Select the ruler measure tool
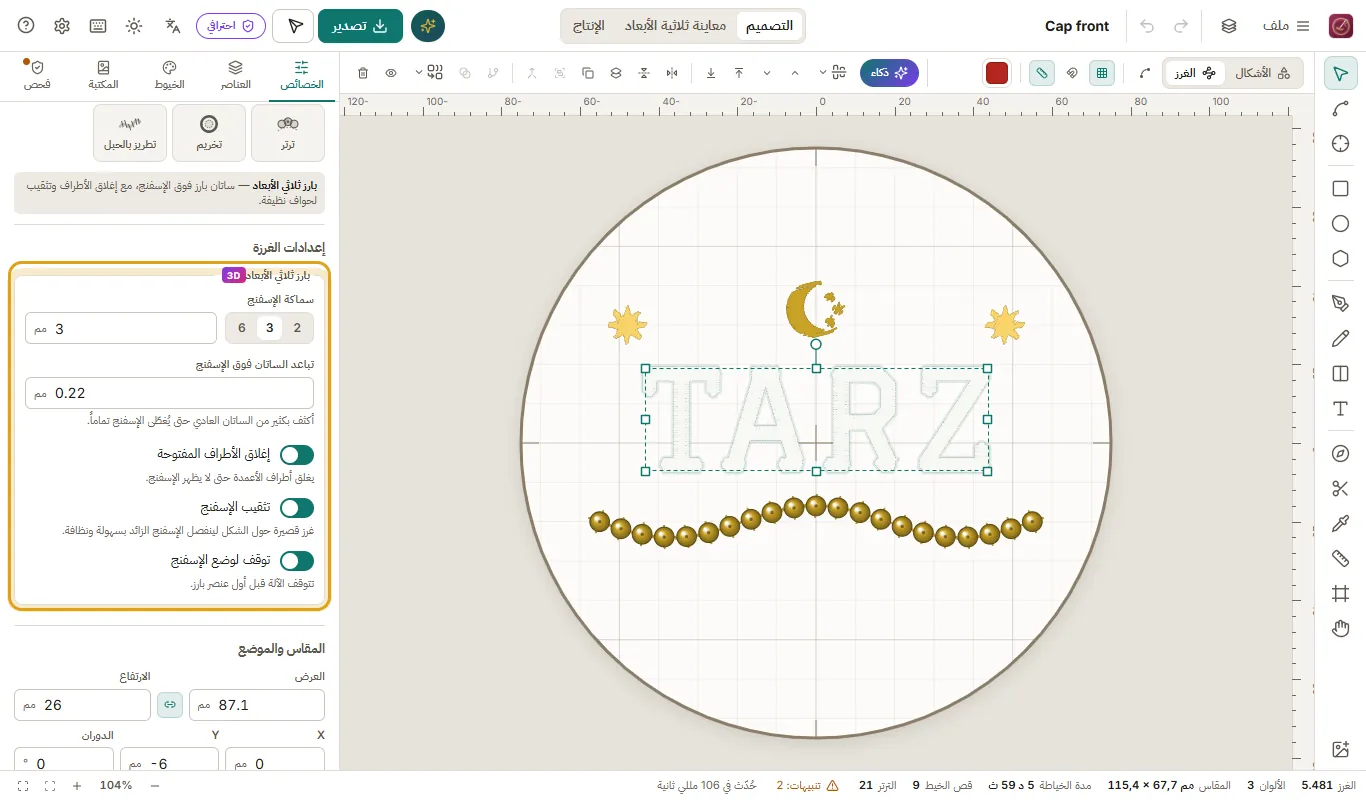The width and height of the screenshot is (1366, 800). point(1341,559)
